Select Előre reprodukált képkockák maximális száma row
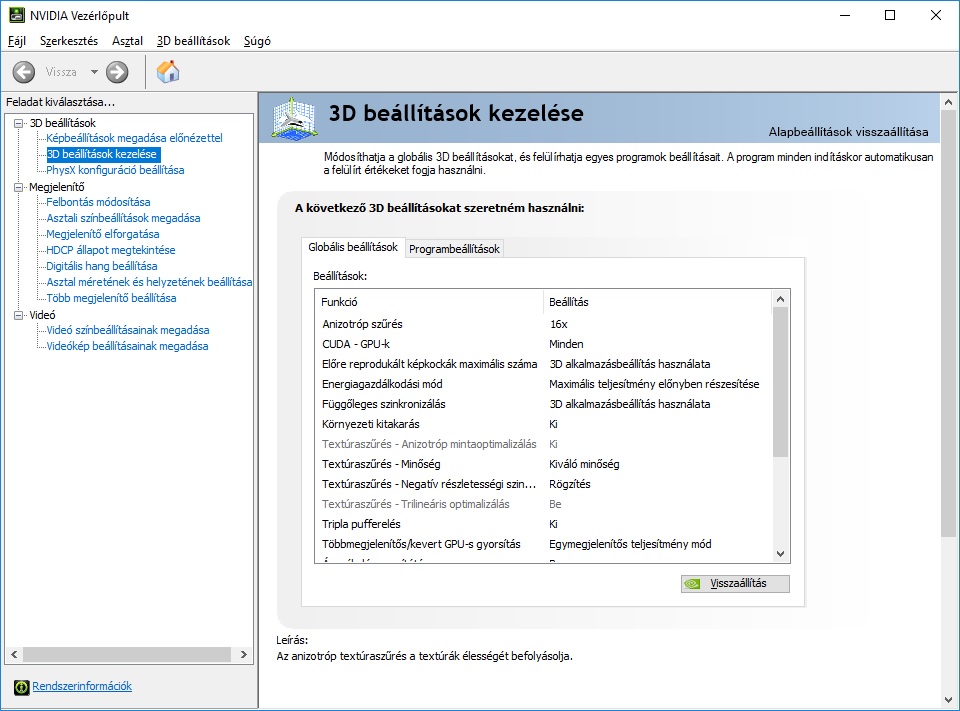Viewport: 960px width, 711px height. click(x=543, y=364)
